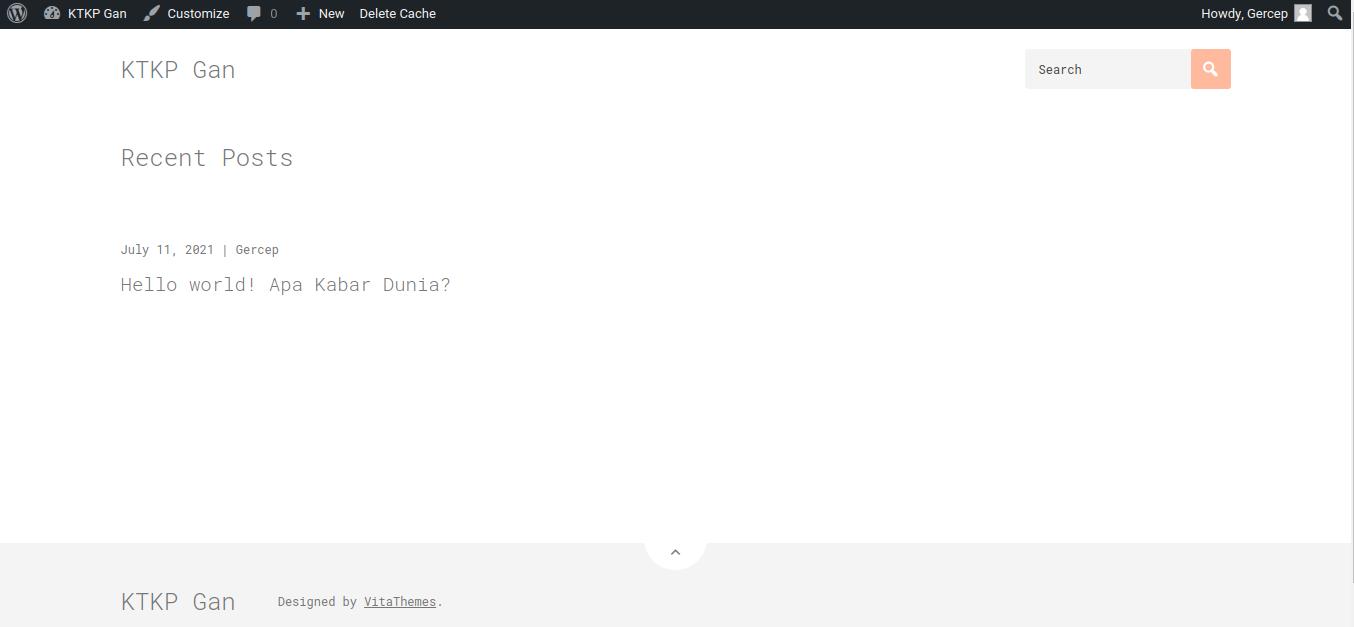Click the user avatar next to Howdy, Gercep
The image size is (1354, 627).
click(1303, 13)
